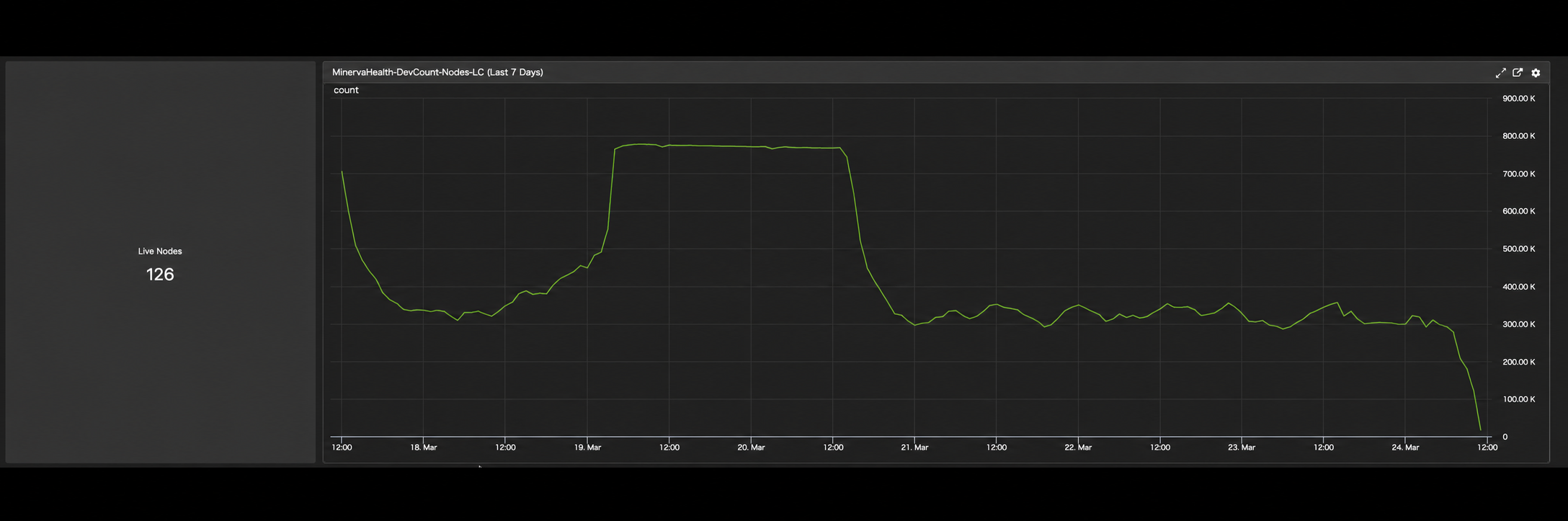Select the 'Live Nodes' label
This screenshot has height=521, width=1568.
[x=160, y=251]
